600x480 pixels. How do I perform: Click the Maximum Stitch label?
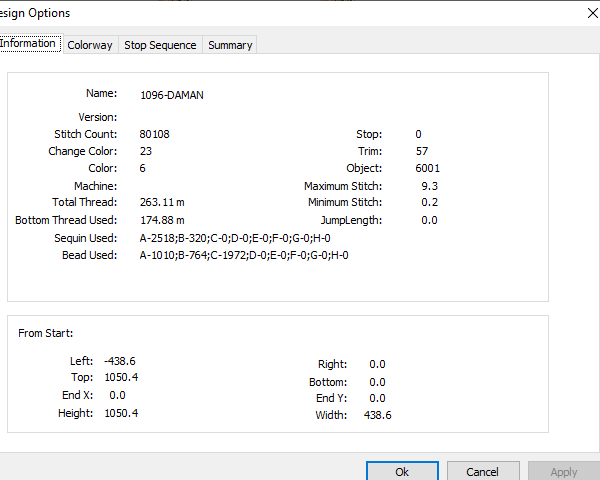(343, 186)
